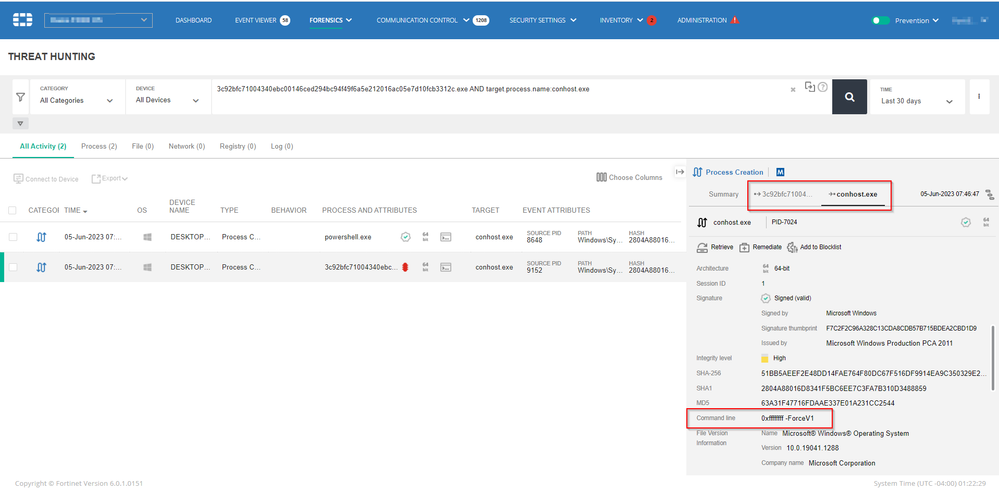This screenshot has height=488, width=999.
Task: Click into the threat hunting query field
Action: (500, 97)
